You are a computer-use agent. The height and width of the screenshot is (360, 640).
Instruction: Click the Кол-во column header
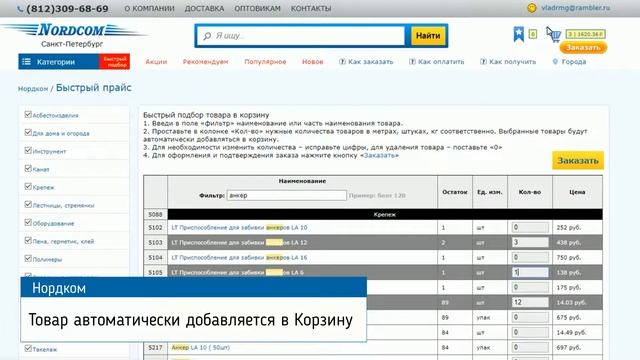coord(530,192)
